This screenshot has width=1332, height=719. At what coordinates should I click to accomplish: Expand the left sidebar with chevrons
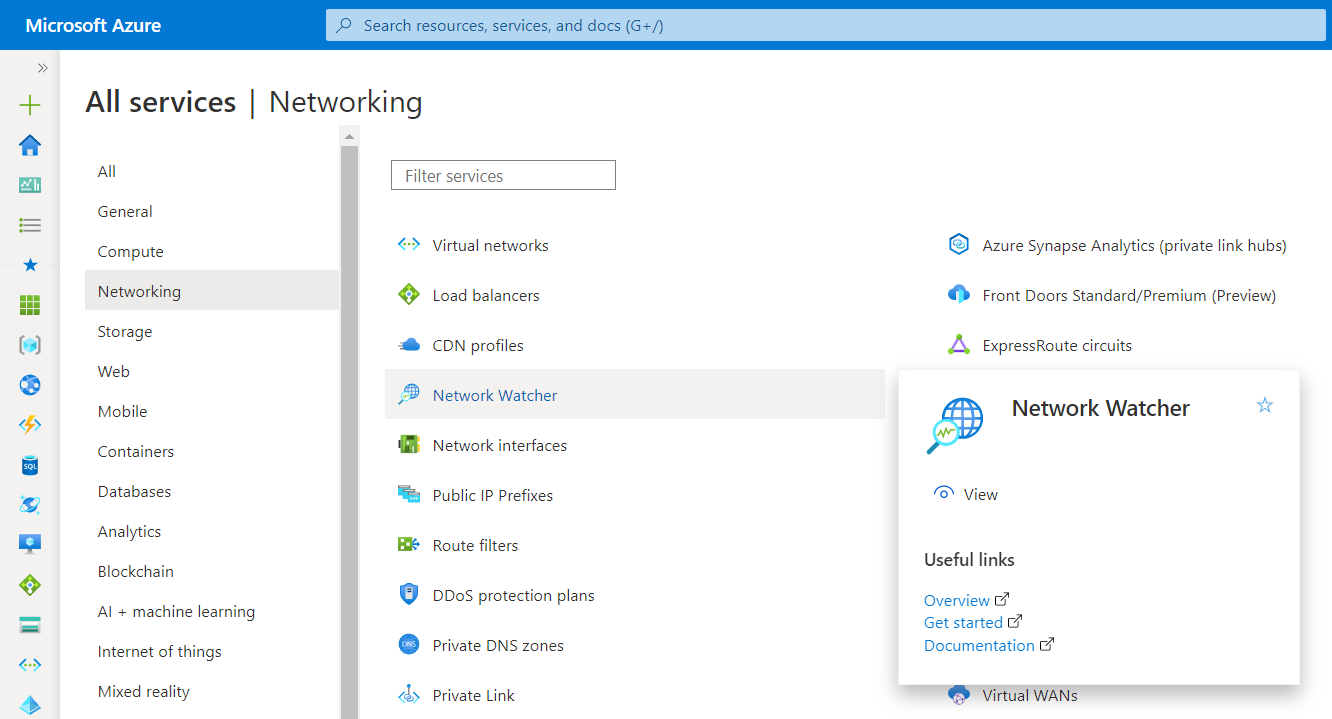pos(42,68)
